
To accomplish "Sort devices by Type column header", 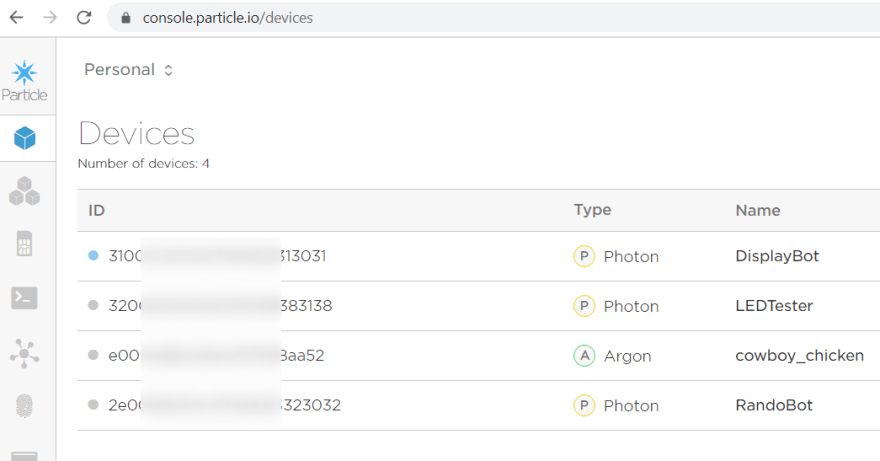I will tap(592, 210).
